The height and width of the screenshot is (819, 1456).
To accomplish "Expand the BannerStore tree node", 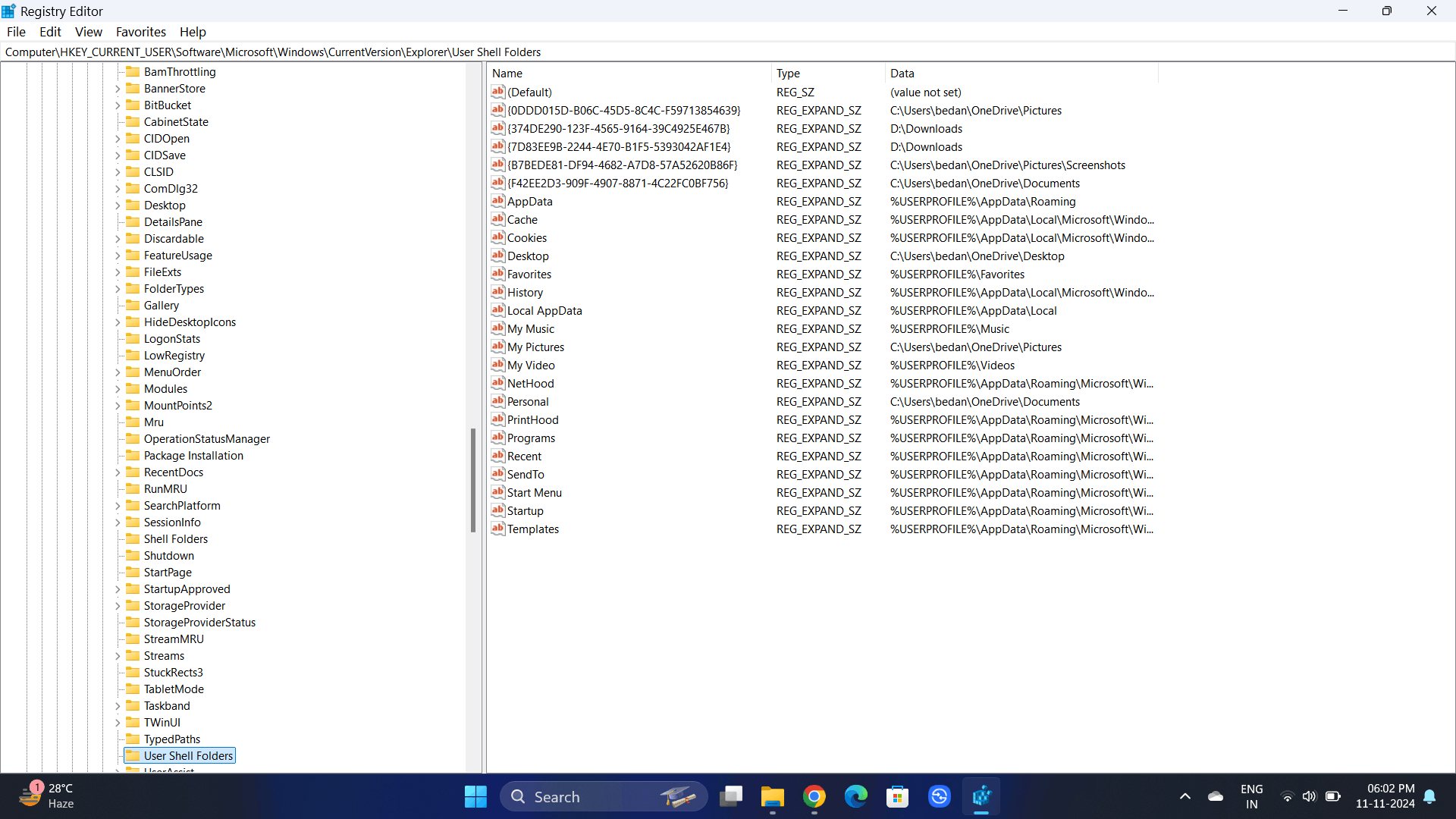I will 118,89.
